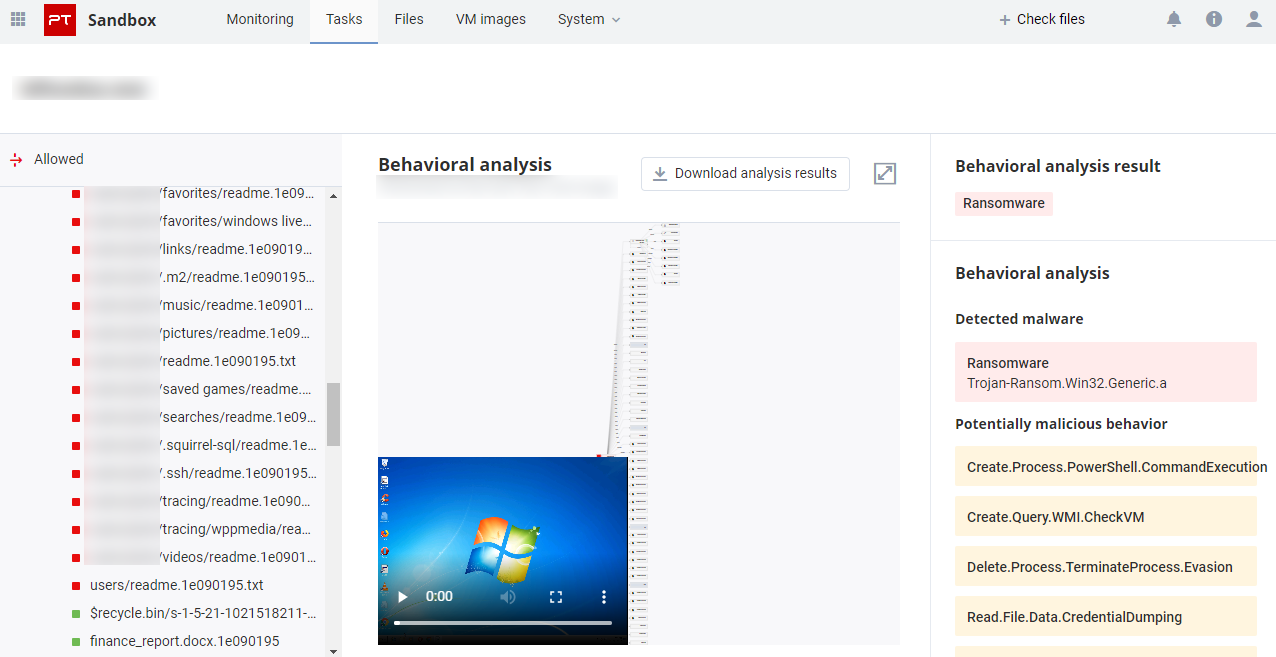The height and width of the screenshot is (657, 1276).
Task: Click the PT Sandbox logo
Action: pos(60,20)
